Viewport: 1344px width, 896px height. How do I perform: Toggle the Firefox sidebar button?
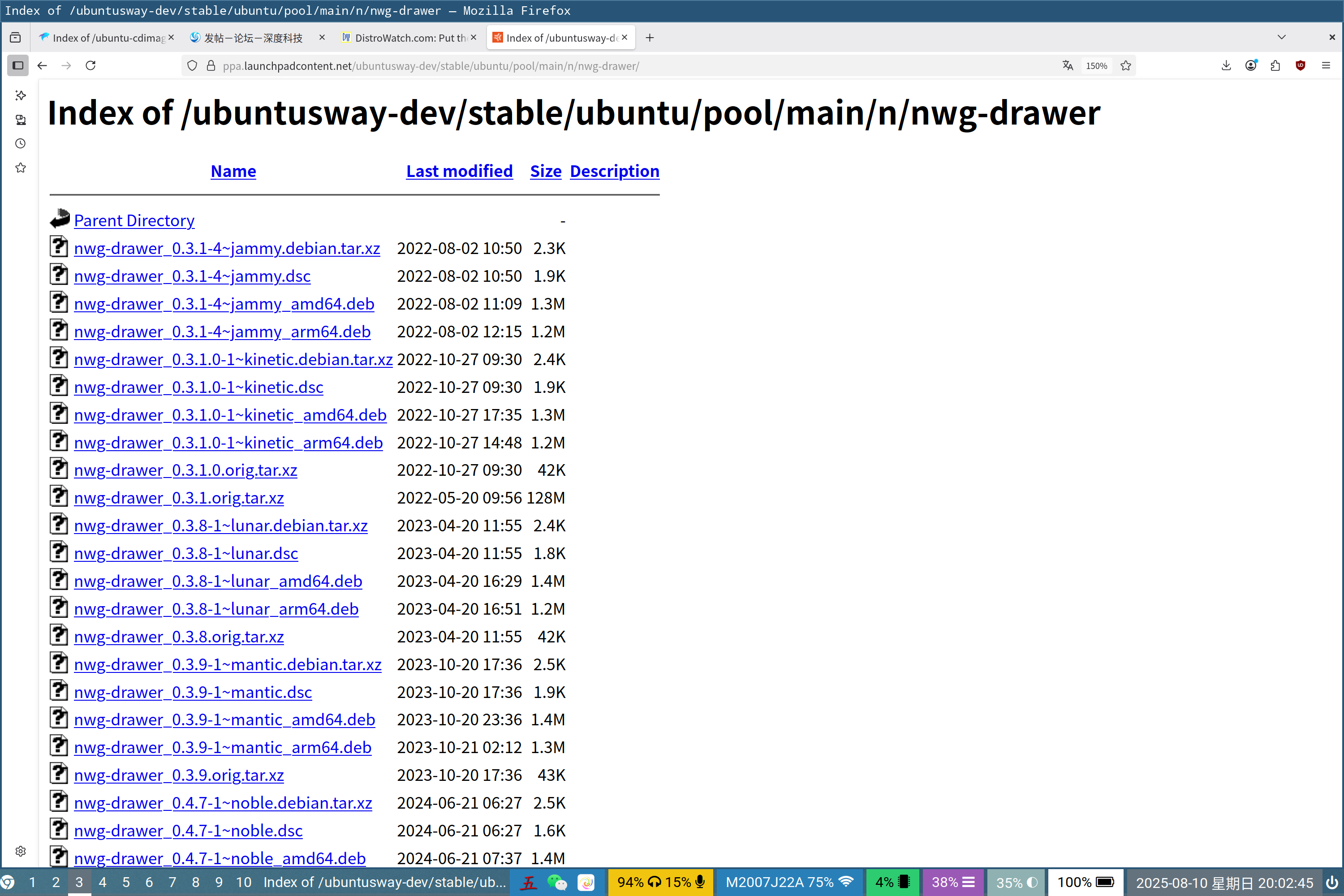click(x=18, y=66)
